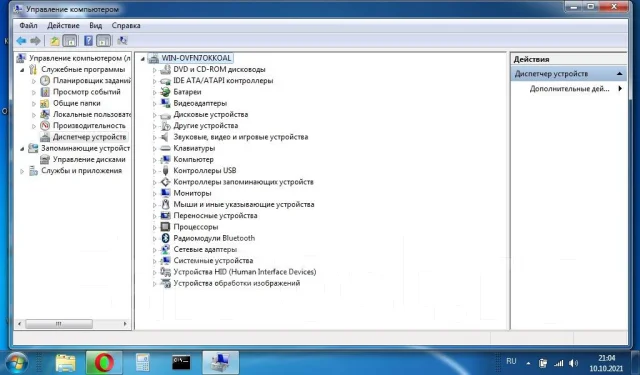Viewport: 640px width, 375px height.
Task: Expand the Видеоадаптеры category
Action: tap(154, 104)
